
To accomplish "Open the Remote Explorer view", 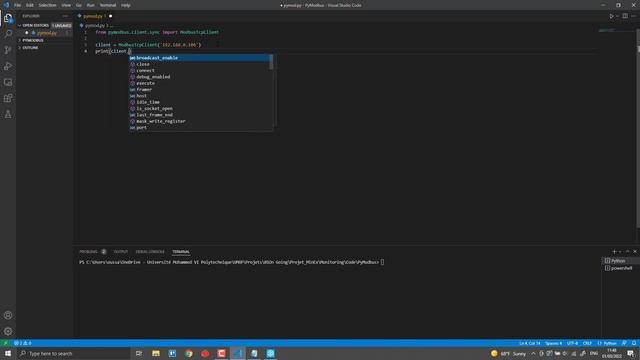I will click(x=8, y=82).
